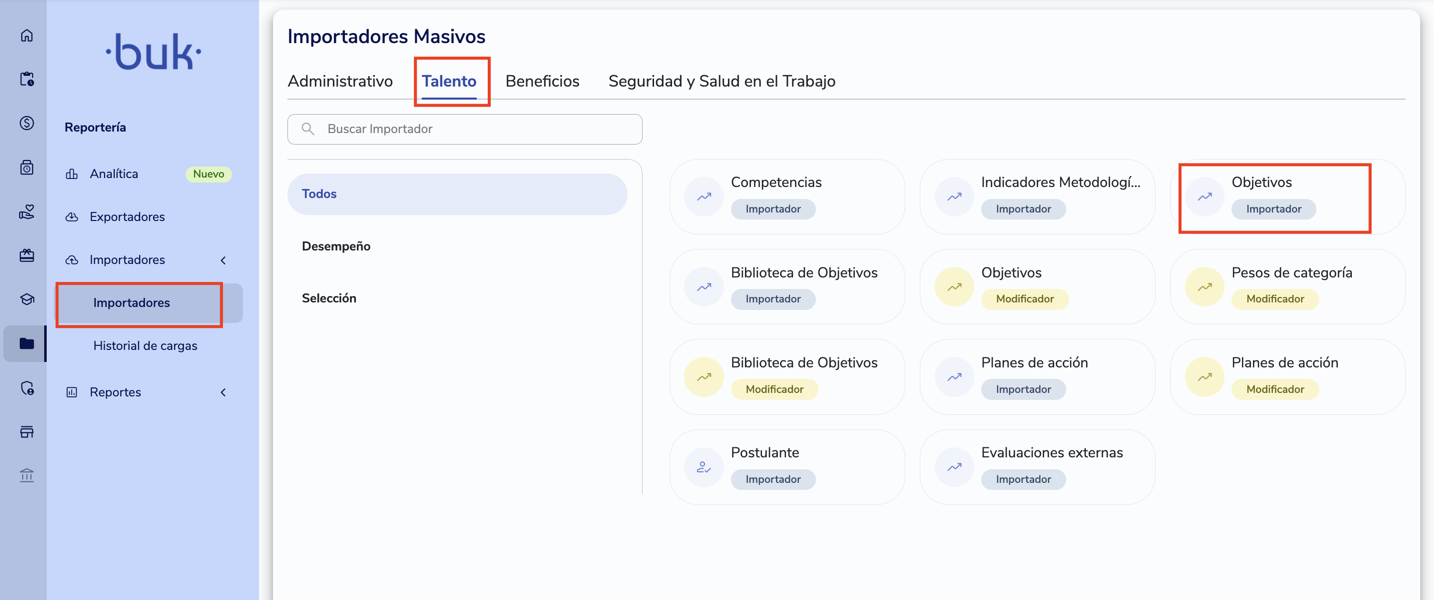
Task: Open the clipboard with clock icon in the rail
Action: coord(27,79)
